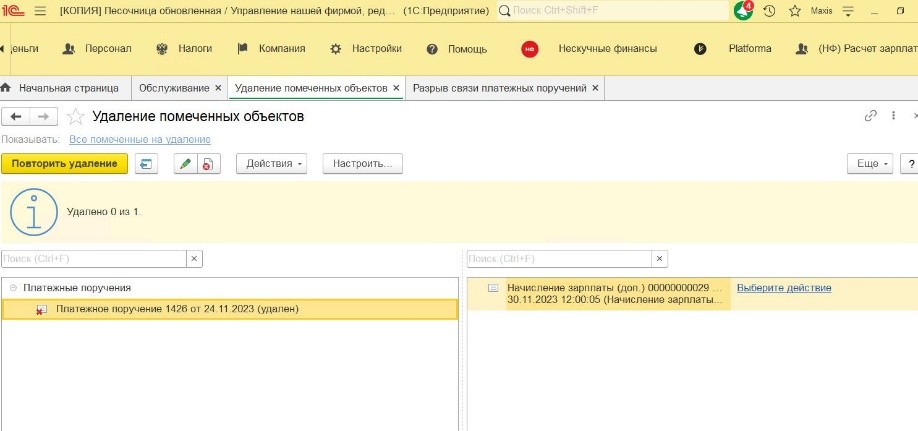Screen dimensions: 918x431
Task: Expand the Еще dropdown menu
Action: pyautogui.click(x=868, y=164)
